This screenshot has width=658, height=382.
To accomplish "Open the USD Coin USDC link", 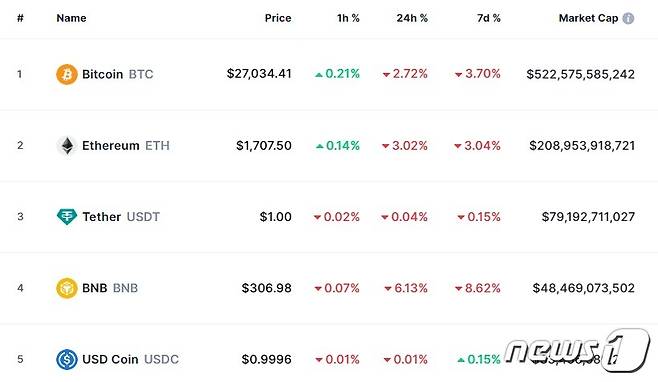I will click(130, 359).
